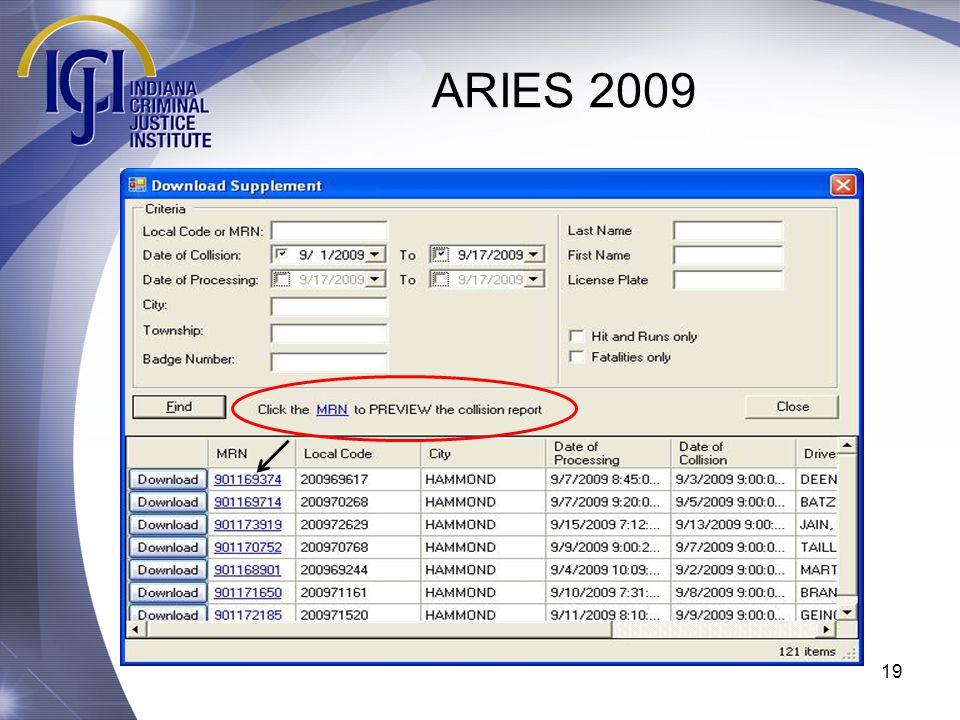Screen dimensions: 960x720
Task: Toggle the Date of Processing To checkbox
Action: click(x=440, y=279)
